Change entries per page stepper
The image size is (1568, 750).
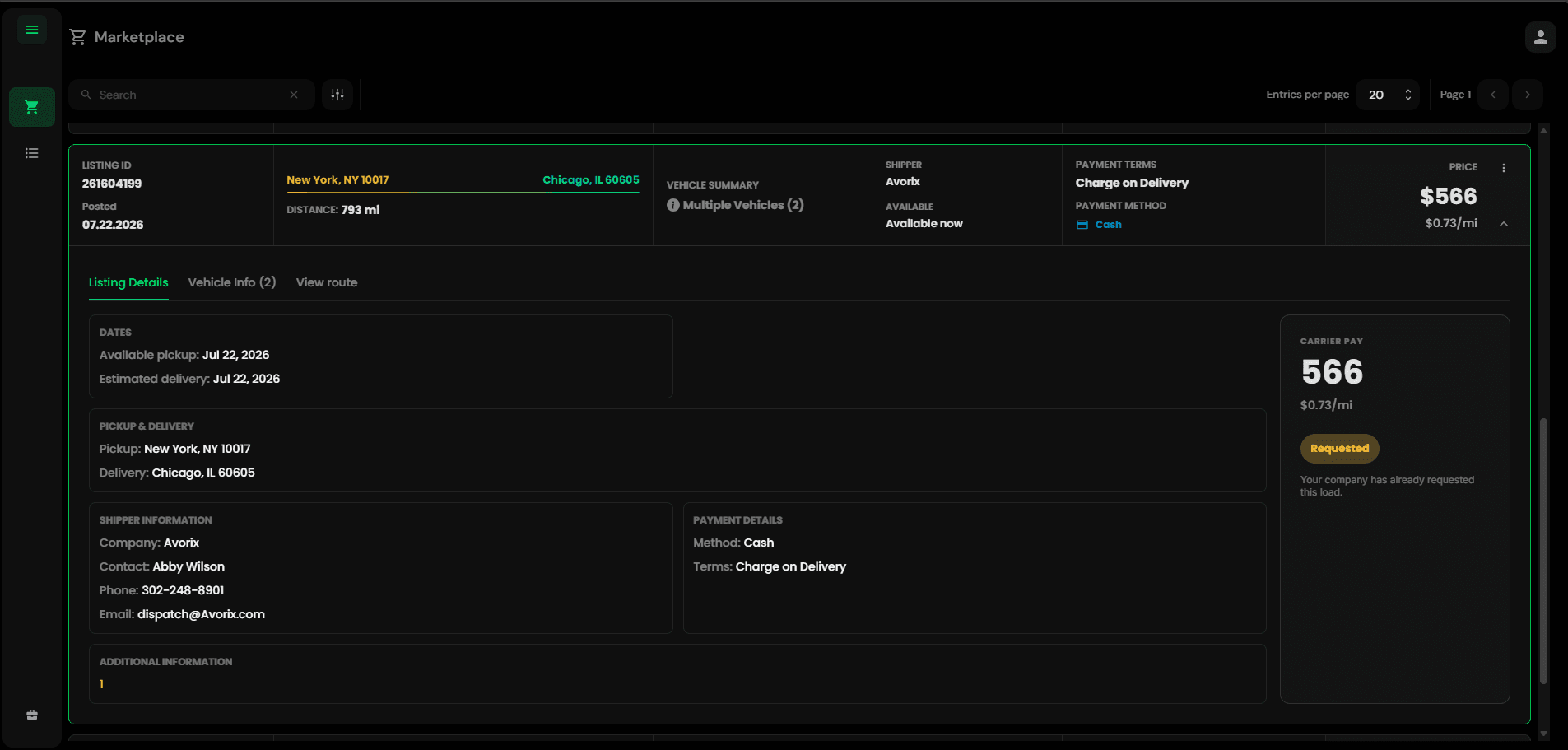tap(1408, 95)
